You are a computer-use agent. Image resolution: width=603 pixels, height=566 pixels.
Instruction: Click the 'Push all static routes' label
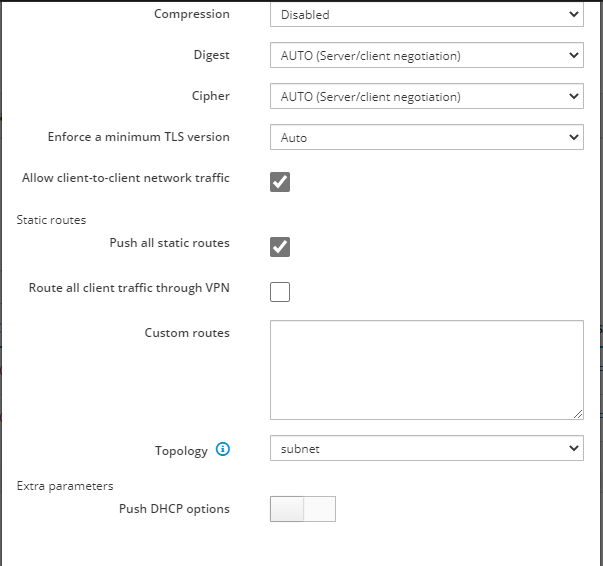(170, 243)
